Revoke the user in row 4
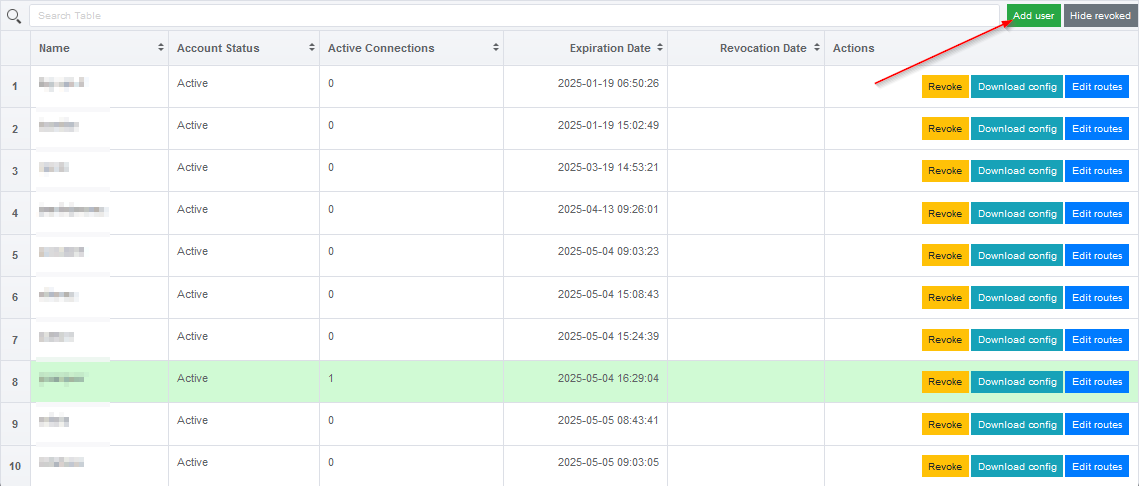Image resolution: width=1139 pixels, height=486 pixels. (x=944, y=214)
